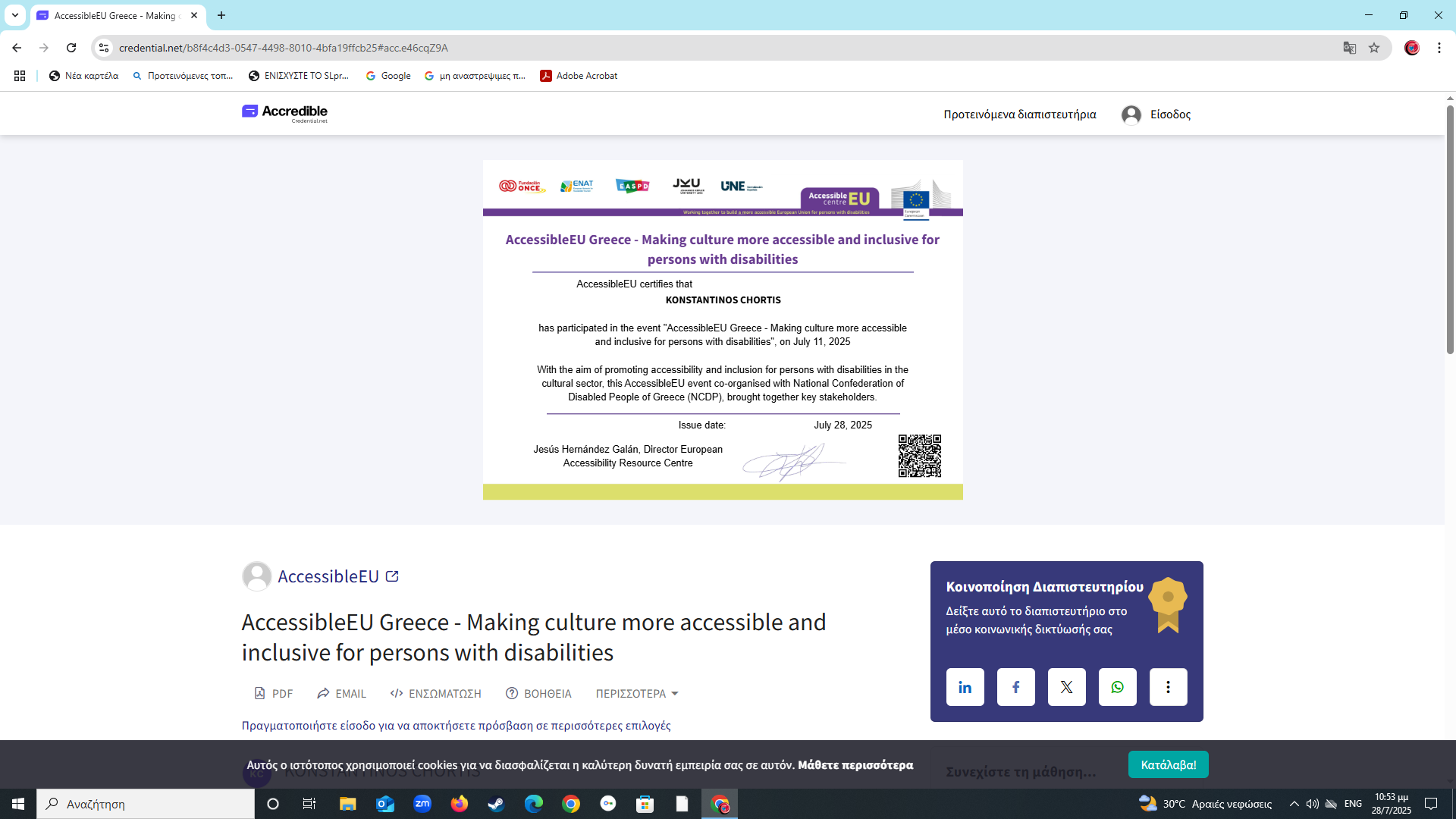
Task: Click the external link icon beside AccessibleEU
Action: [x=392, y=576]
